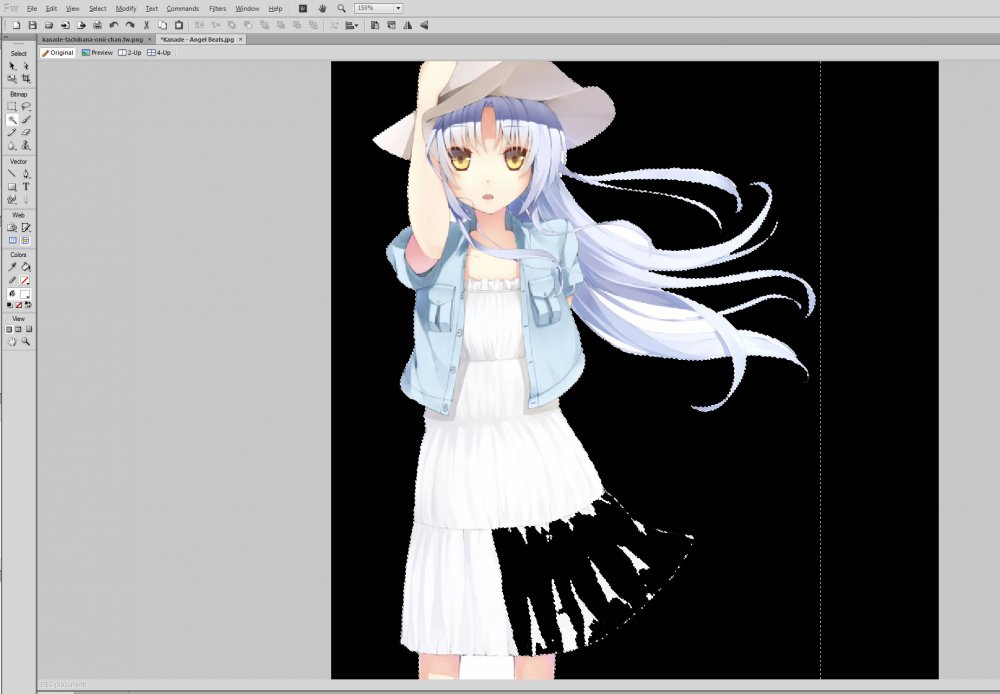The image size is (1000, 694).
Task: Select the Blur tool
Action: pyautogui.click(x=12, y=145)
